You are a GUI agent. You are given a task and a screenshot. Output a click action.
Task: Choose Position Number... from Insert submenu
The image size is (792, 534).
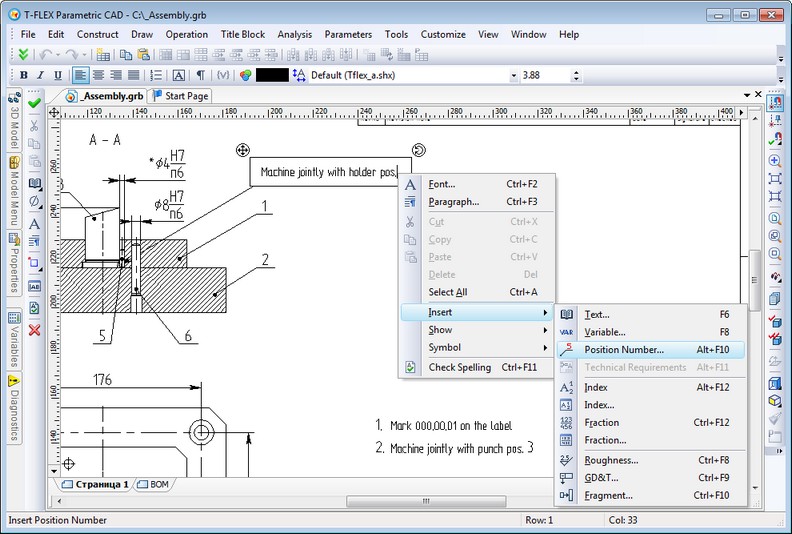(624, 350)
